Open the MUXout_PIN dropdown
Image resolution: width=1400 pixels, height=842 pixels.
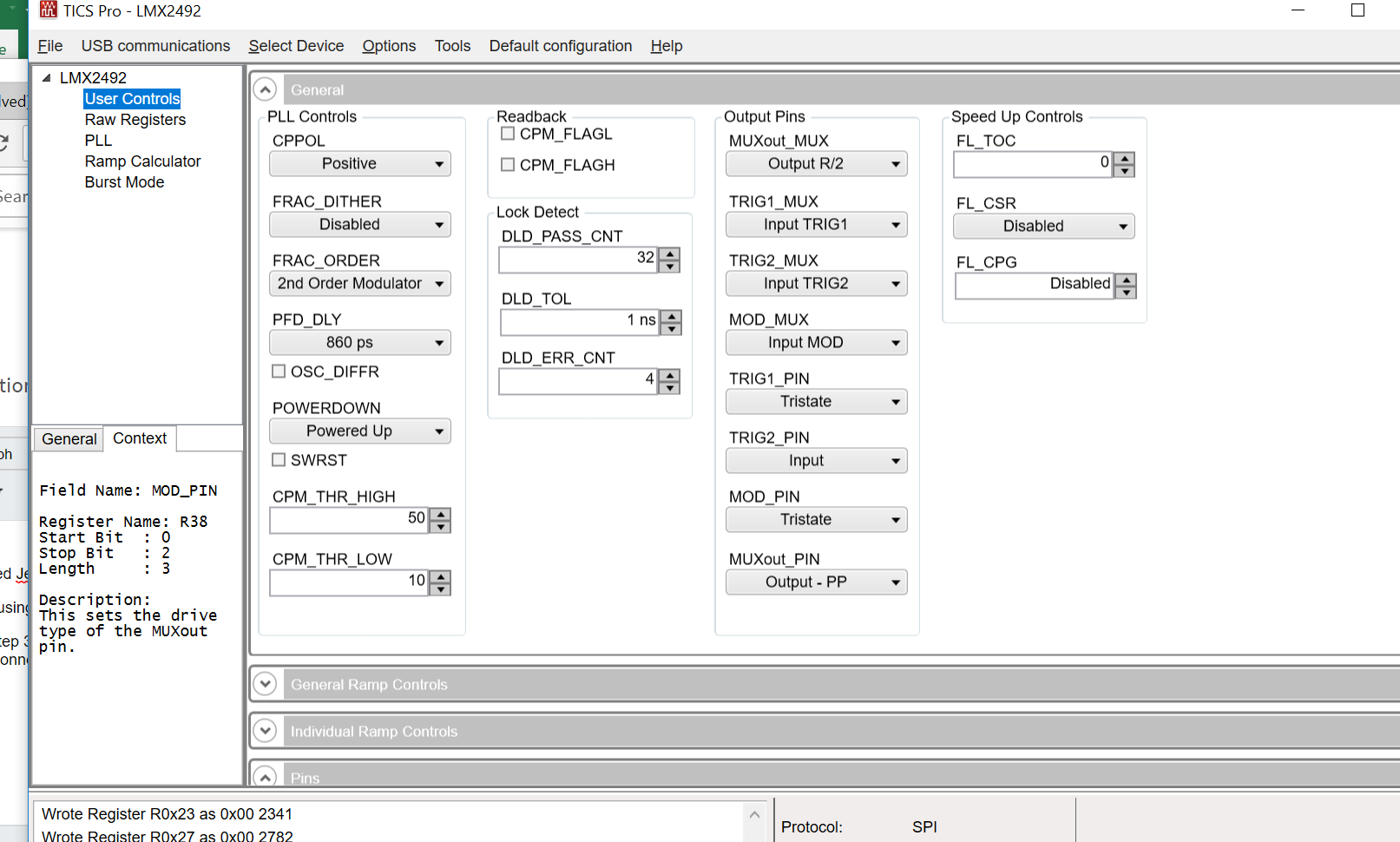point(817,582)
